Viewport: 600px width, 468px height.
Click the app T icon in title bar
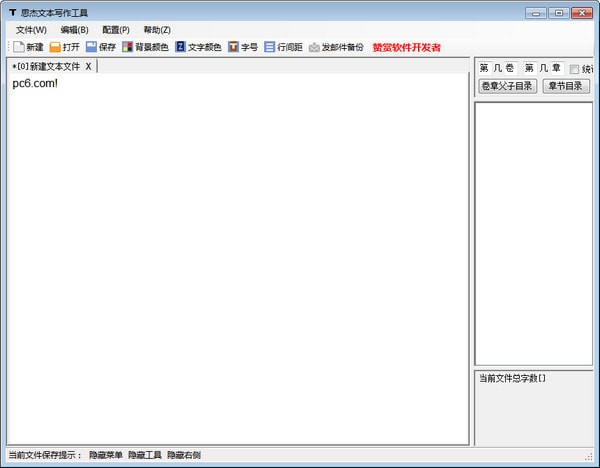(13, 13)
